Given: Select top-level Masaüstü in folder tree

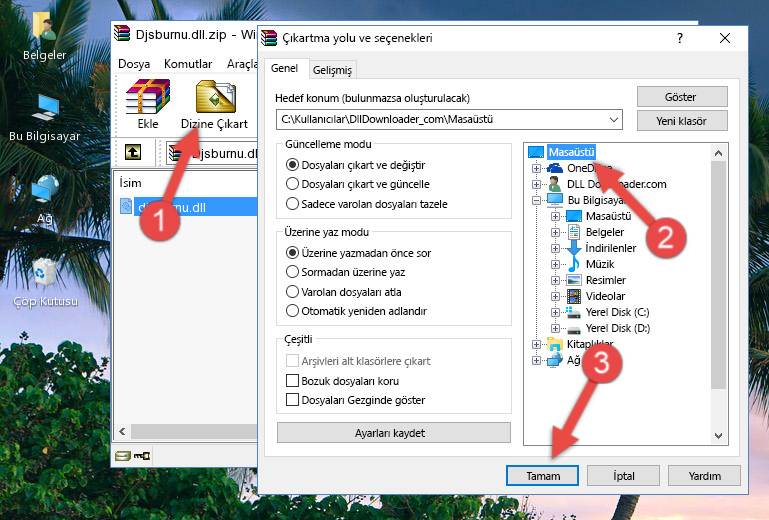Looking at the screenshot, I should (571, 152).
